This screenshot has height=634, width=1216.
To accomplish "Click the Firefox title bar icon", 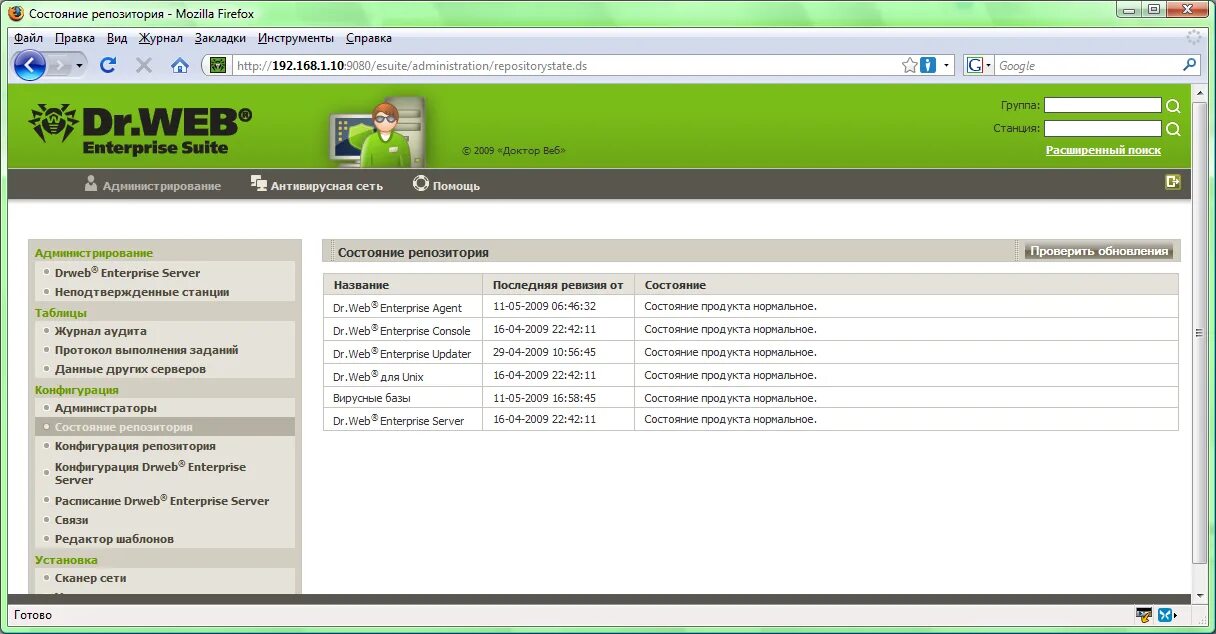I will [x=16, y=14].
